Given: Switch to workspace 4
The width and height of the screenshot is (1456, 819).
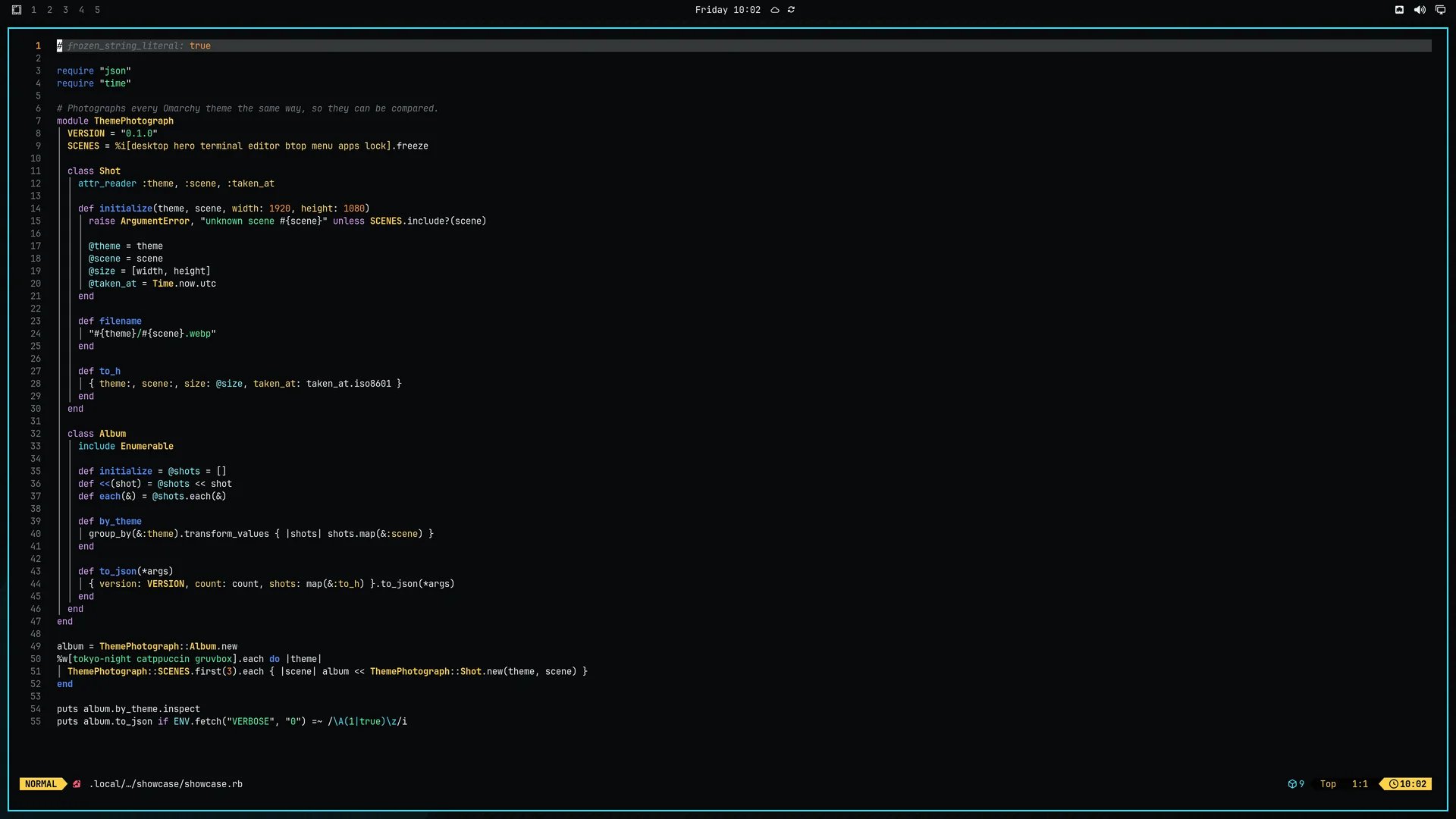Looking at the screenshot, I should tap(81, 10).
